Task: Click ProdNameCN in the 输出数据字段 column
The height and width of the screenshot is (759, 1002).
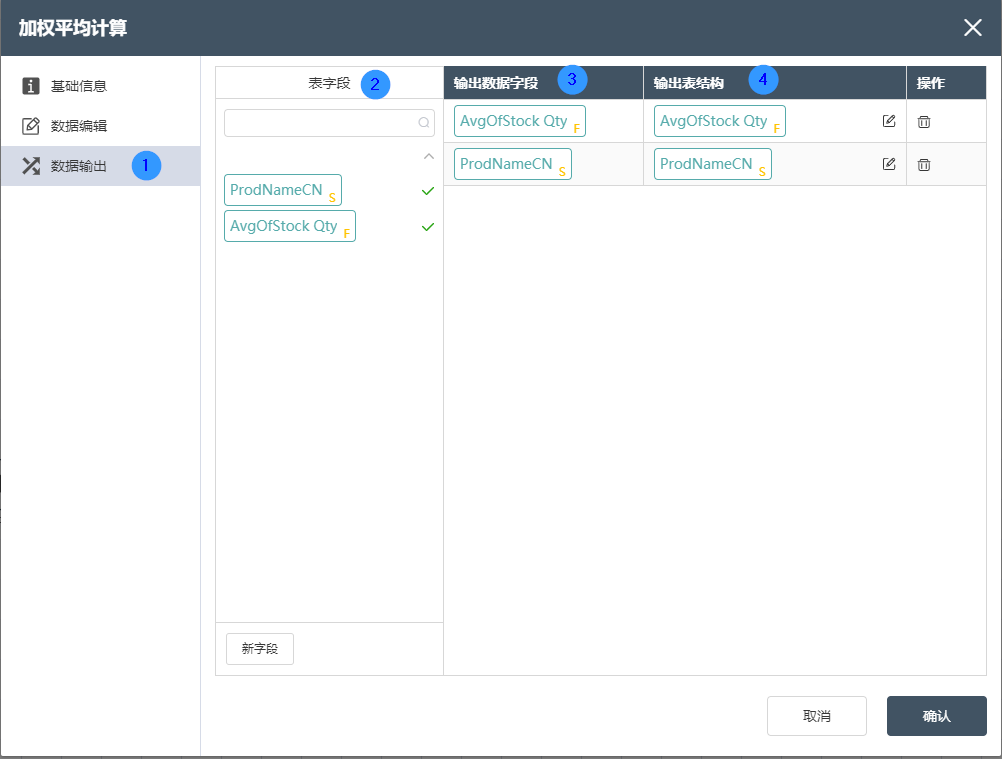Action: click(513, 164)
